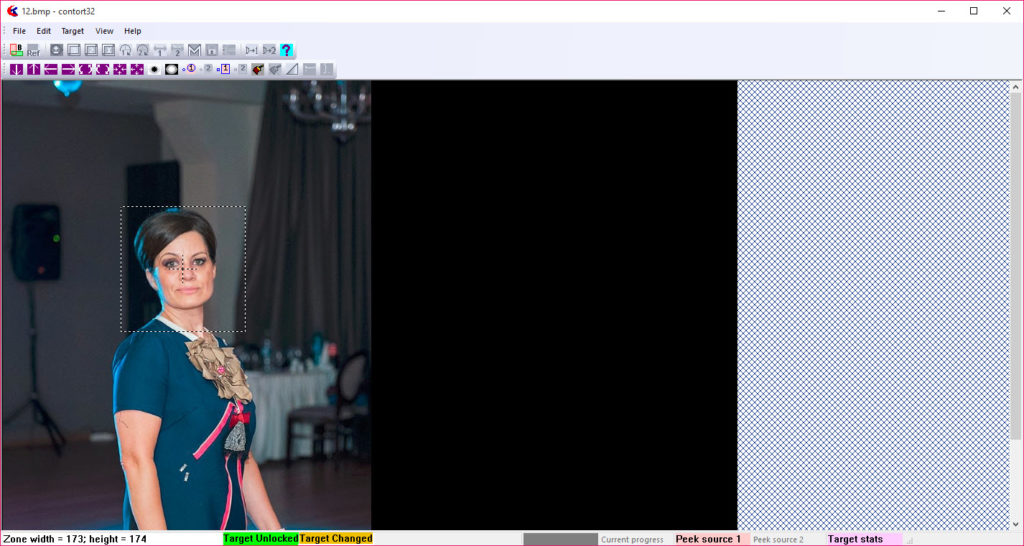Screen dimensions: 1024x546
Task: Click the T-shaped number 2 toolbar icon
Action: click(177, 50)
